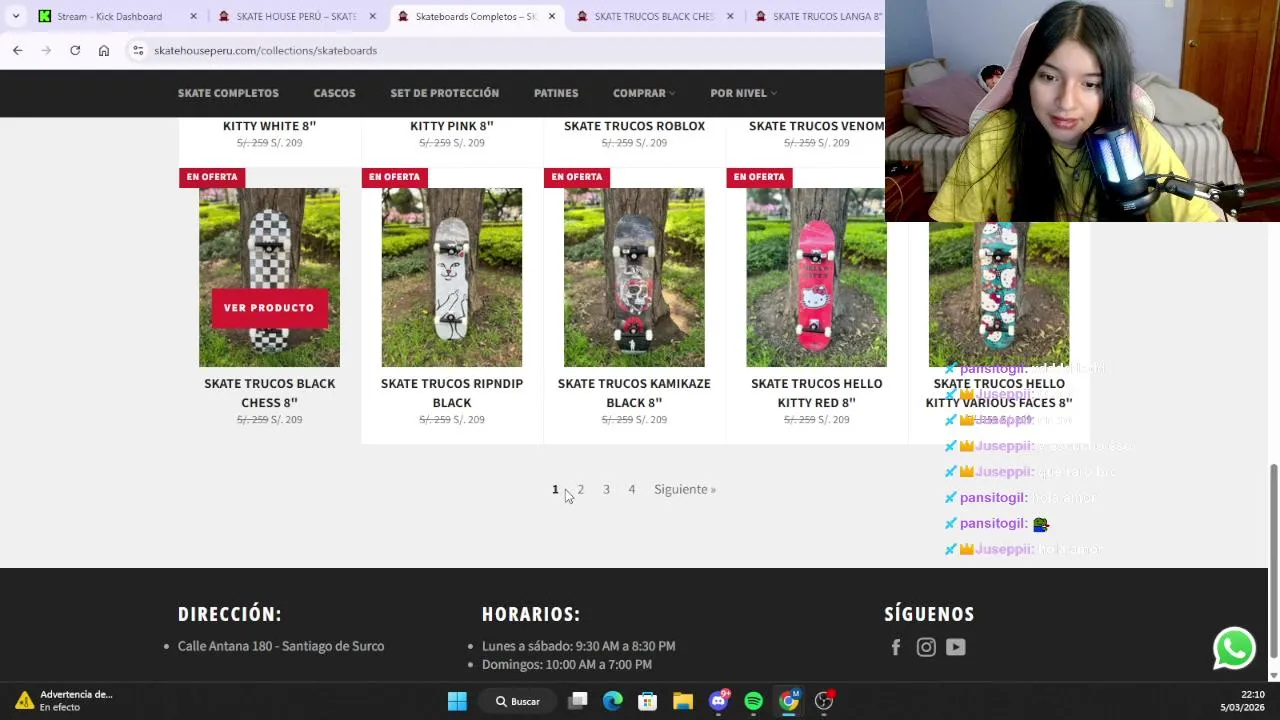Open the YouTube icon under Síguenos
The height and width of the screenshot is (720, 1280).
[x=956, y=647]
